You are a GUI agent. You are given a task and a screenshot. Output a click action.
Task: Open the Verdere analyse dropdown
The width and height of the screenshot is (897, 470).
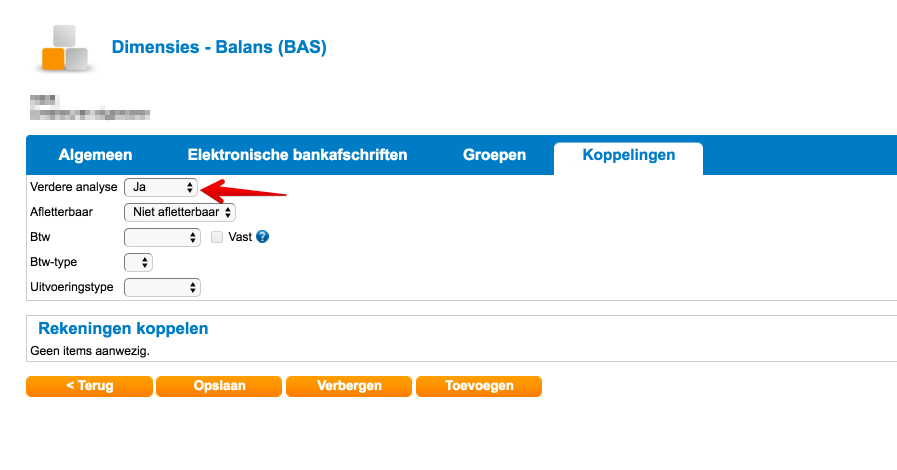point(161,187)
